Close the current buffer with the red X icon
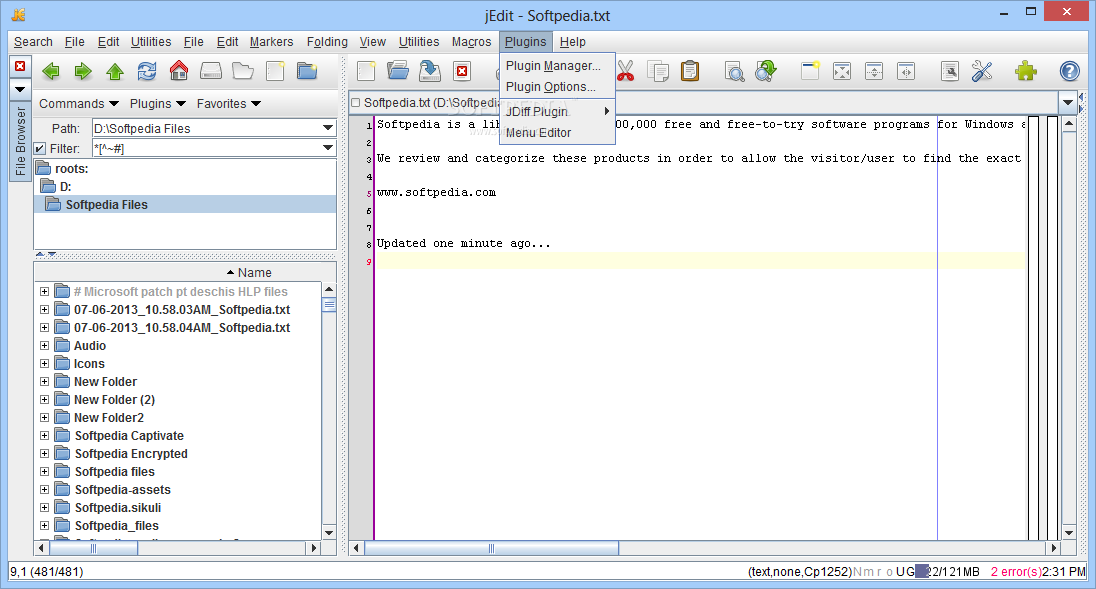1096x589 pixels. [x=462, y=71]
